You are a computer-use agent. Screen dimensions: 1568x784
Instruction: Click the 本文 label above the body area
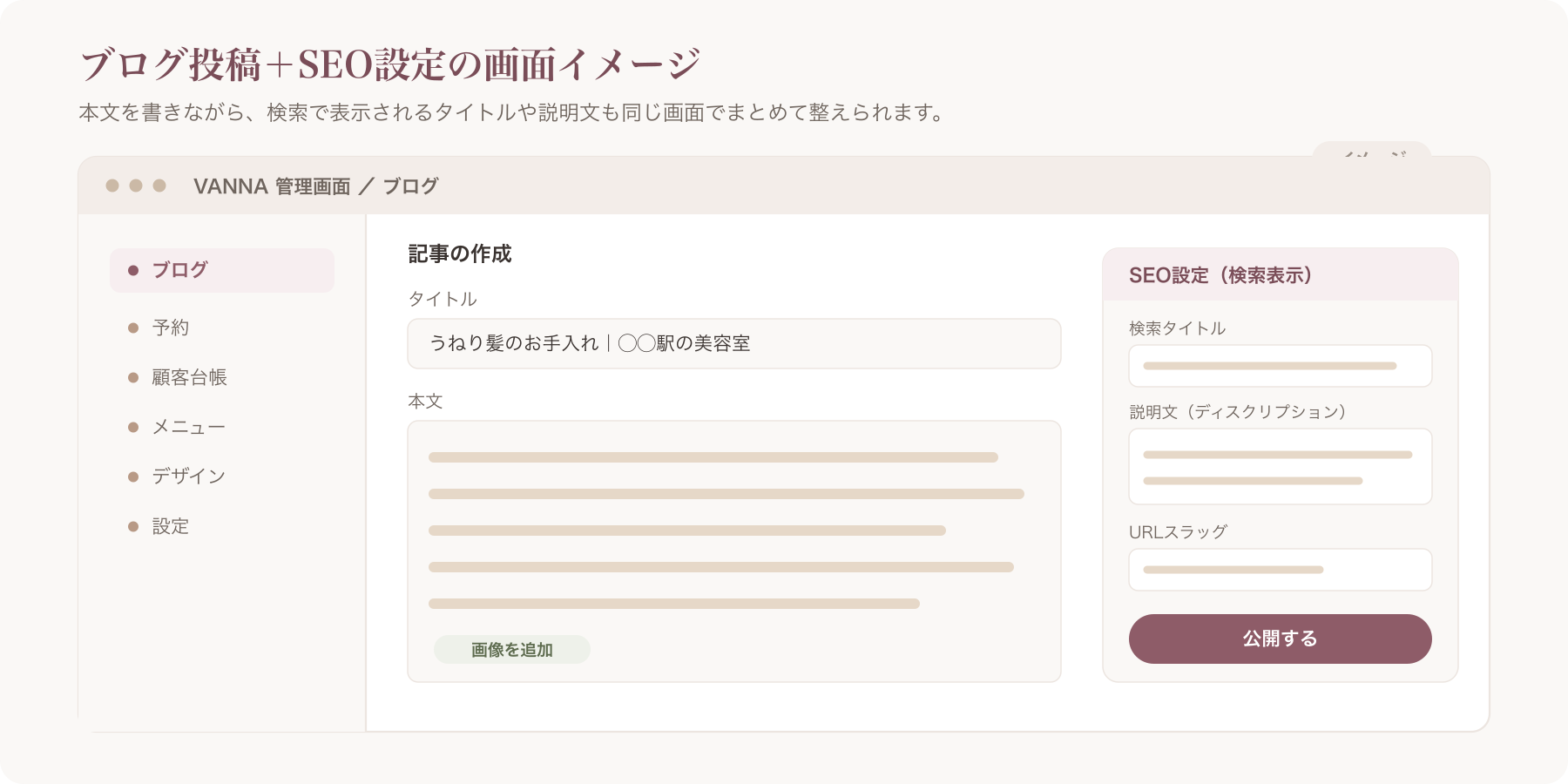tap(426, 402)
